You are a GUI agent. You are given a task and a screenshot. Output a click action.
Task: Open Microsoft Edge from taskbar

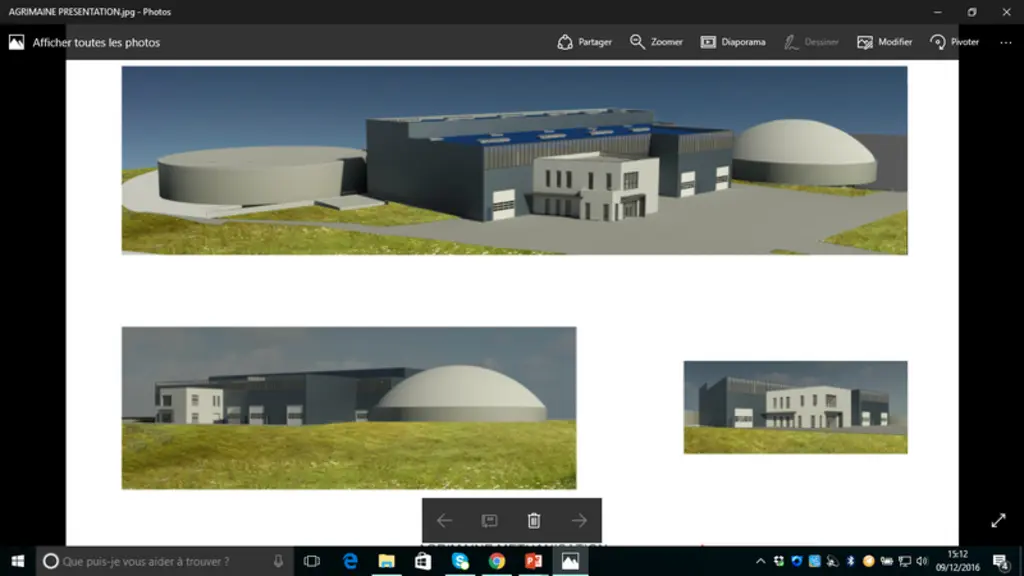(x=351, y=561)
